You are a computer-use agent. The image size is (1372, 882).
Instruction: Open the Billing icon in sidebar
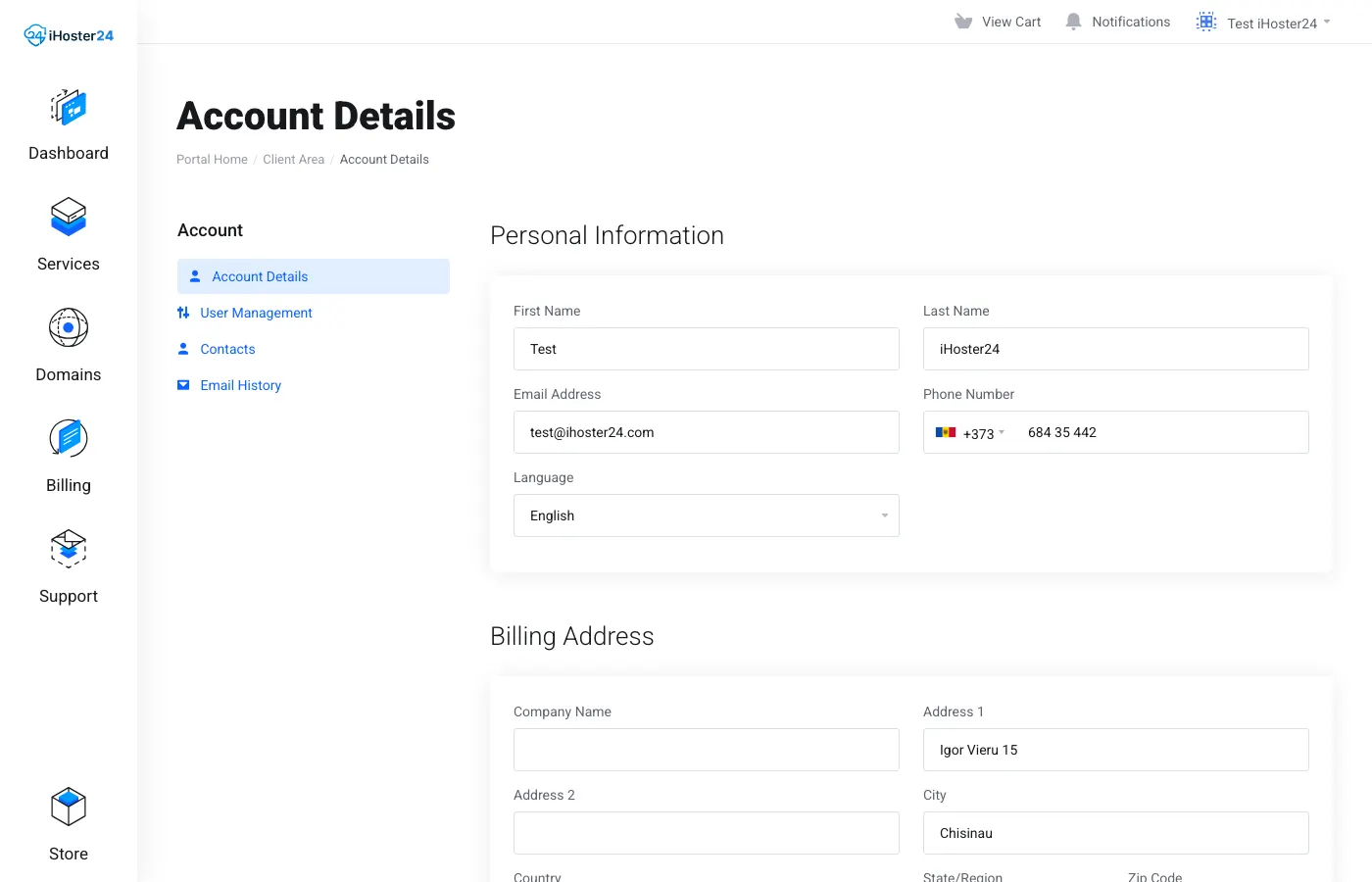click(69, 438)
